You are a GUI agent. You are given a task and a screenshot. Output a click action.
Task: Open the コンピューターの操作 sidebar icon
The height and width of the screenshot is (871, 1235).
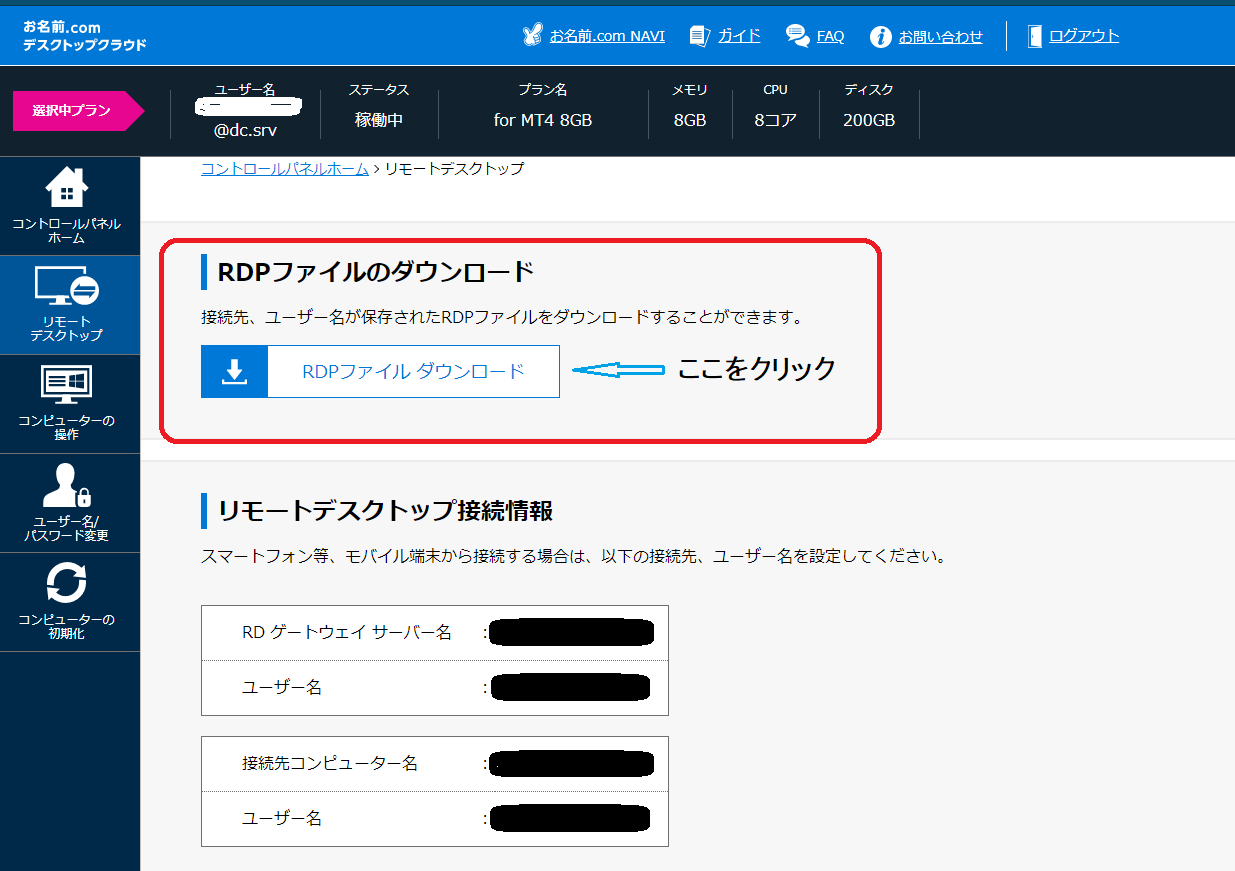click(66, 386)
